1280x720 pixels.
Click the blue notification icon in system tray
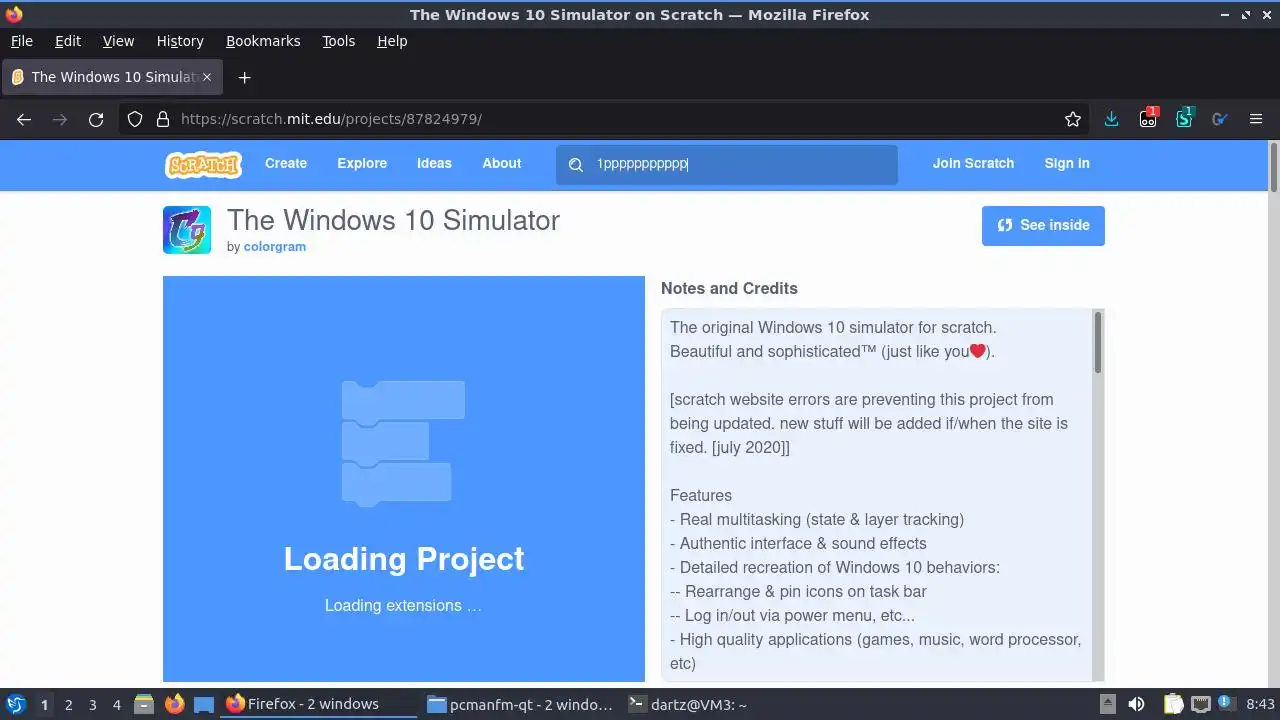(1226, 703)
